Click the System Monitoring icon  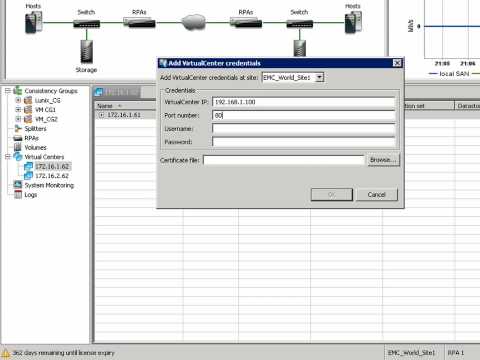click(18, 185)
